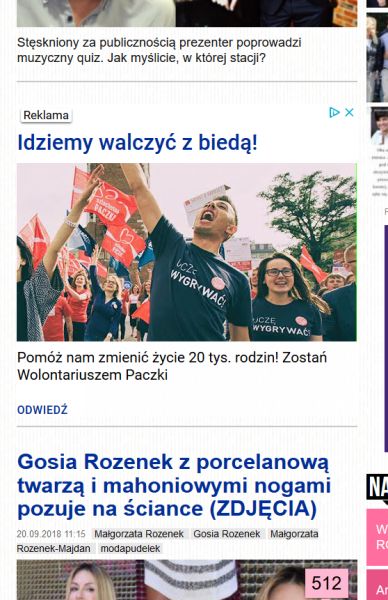This screenshot has height=600, width=388.
Task: Select the 'modapudelek' tag
Action: pos(130,548)
